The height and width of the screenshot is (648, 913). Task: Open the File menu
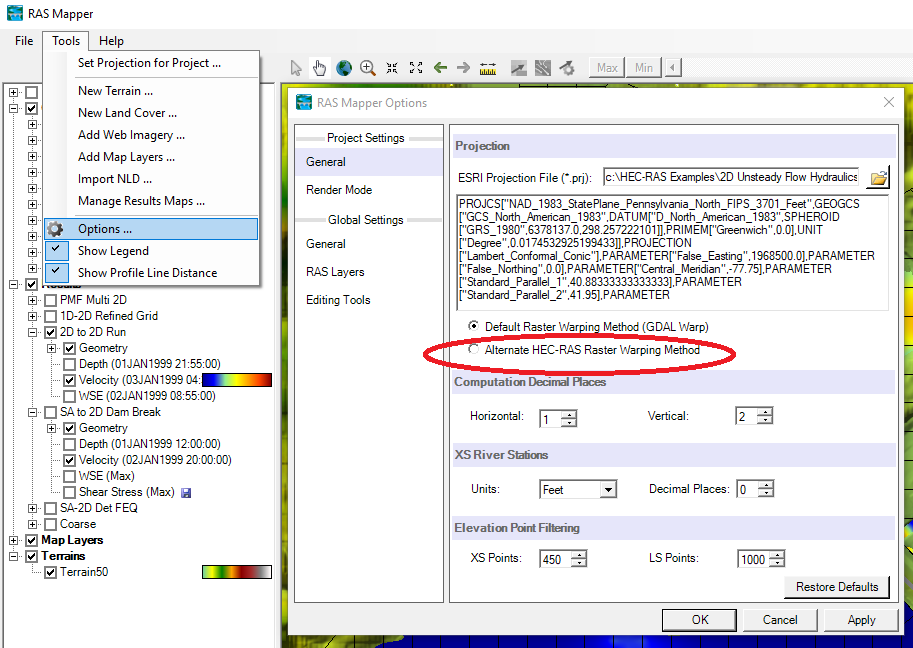(24, 41)
